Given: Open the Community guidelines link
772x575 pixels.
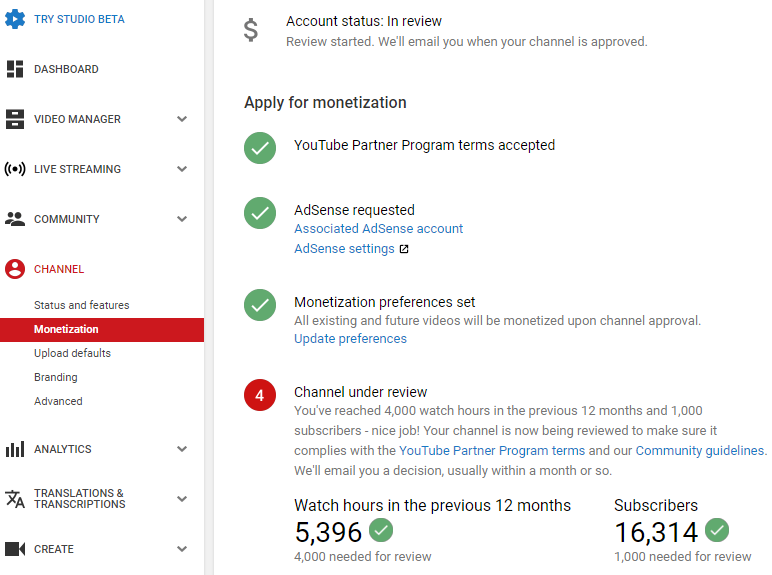Looking at the screenshot, I should (700, 451).
